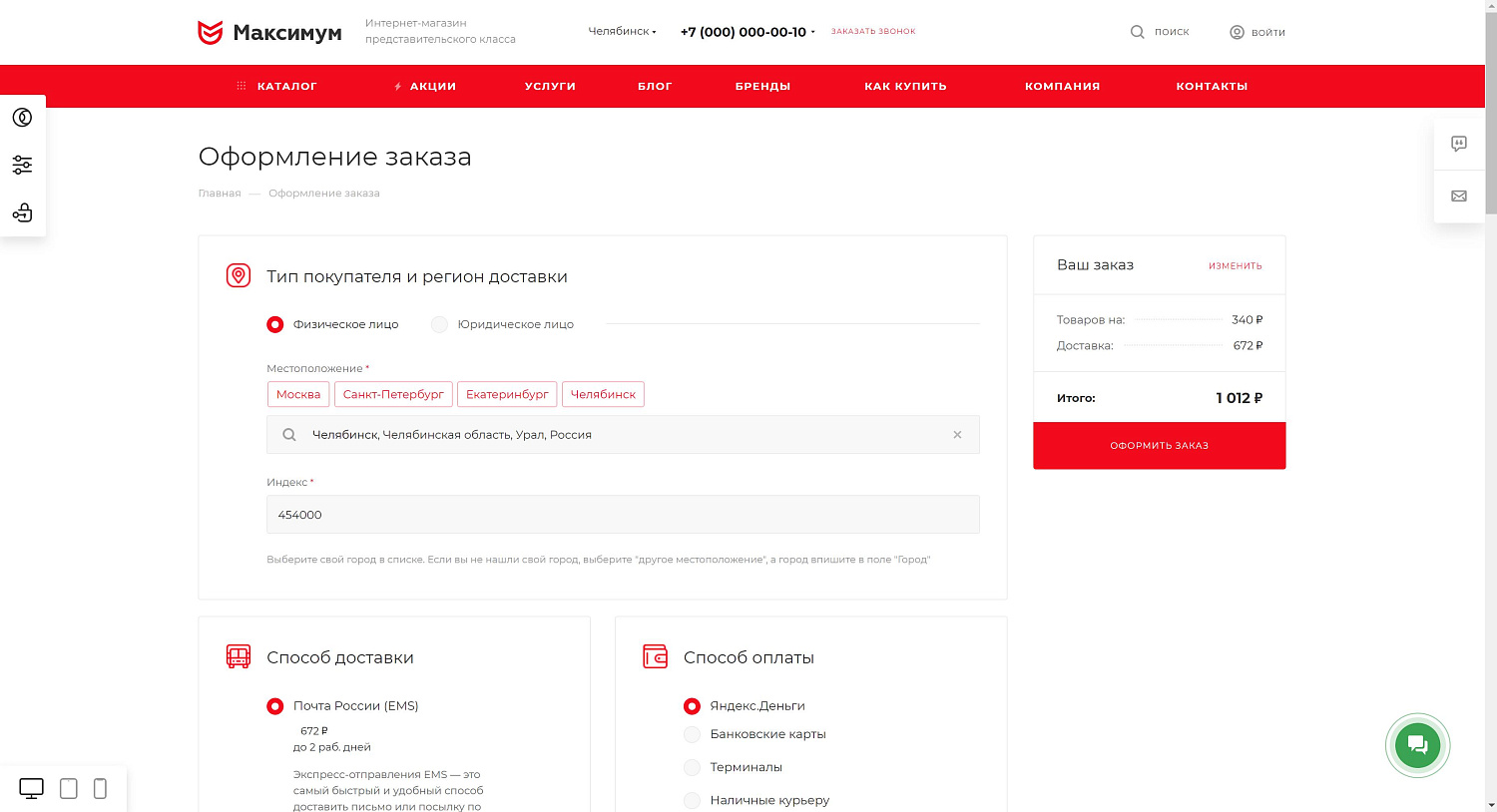Open the Каталог menu
Screen dimensions: 1497x812
click(x=276, y=87)
